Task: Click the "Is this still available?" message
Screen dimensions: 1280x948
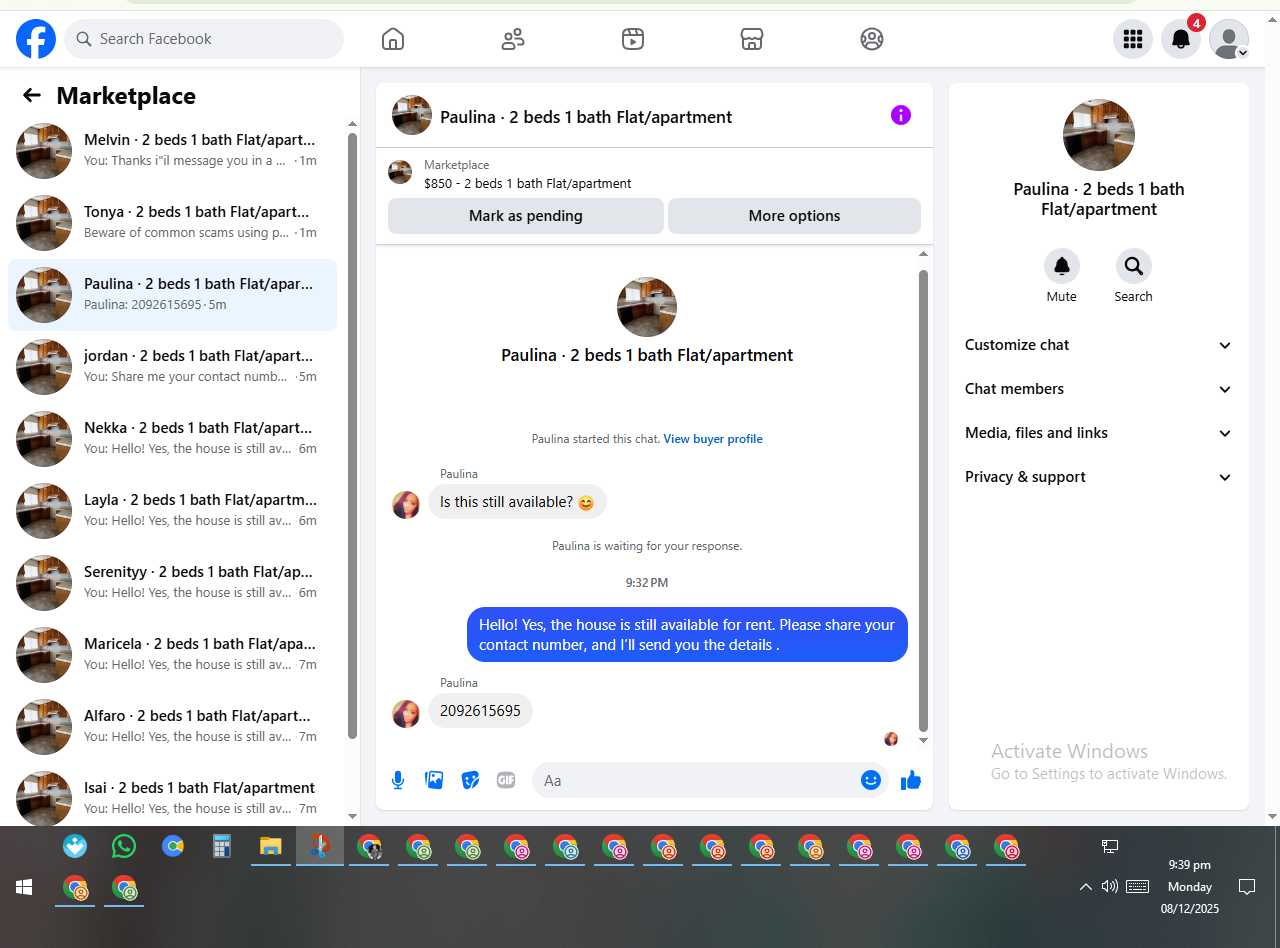Action: coord(517,502)
